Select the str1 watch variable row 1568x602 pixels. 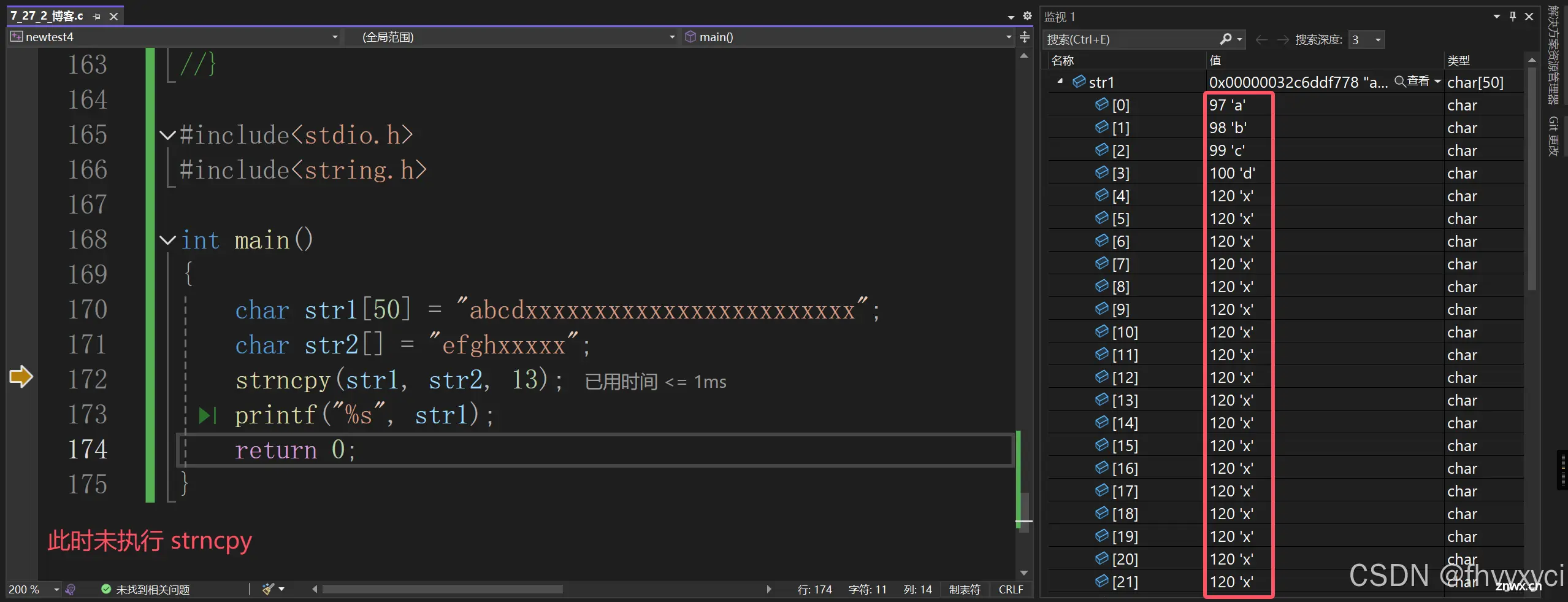1285,82
